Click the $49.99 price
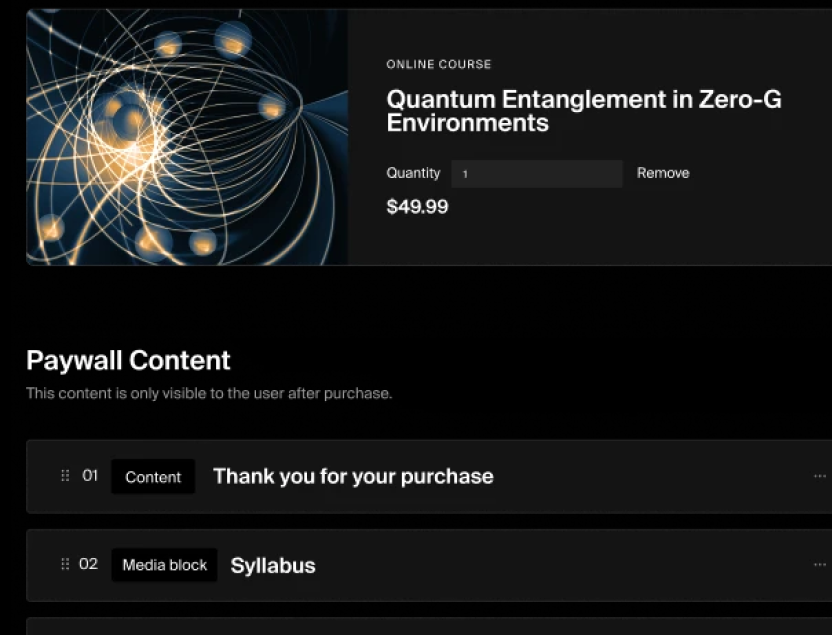This screenshot has width=832, height=635. (x=417, y=207)
